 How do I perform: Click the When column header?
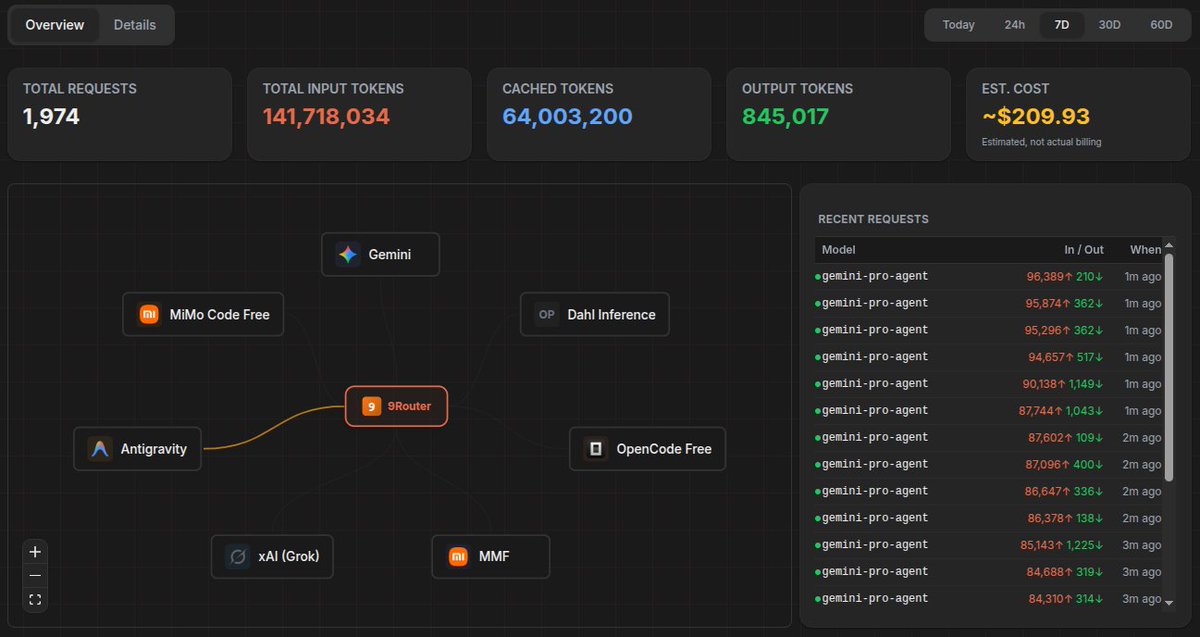1146,249
